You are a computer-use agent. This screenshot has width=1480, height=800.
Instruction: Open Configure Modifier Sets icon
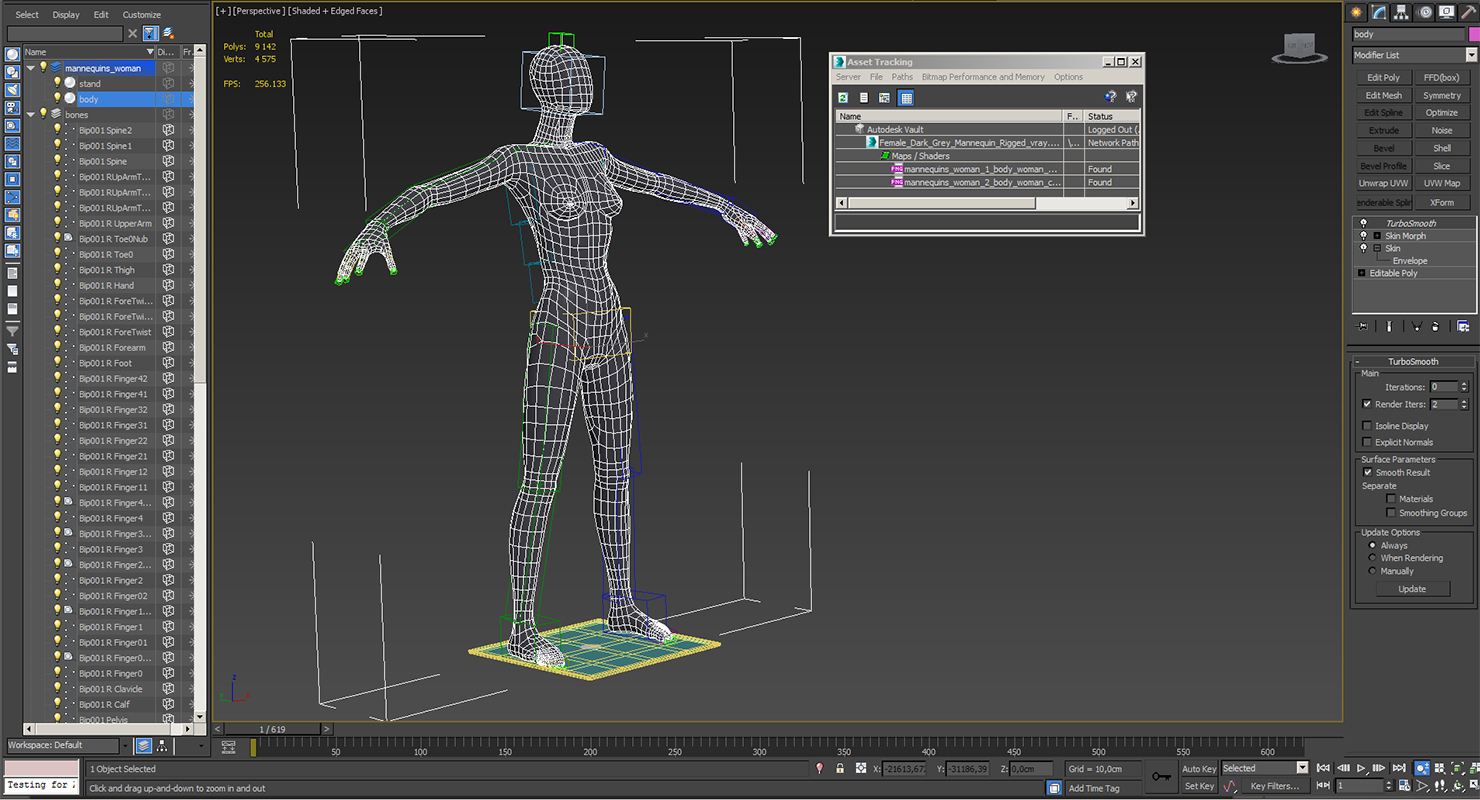point(1463,326)
